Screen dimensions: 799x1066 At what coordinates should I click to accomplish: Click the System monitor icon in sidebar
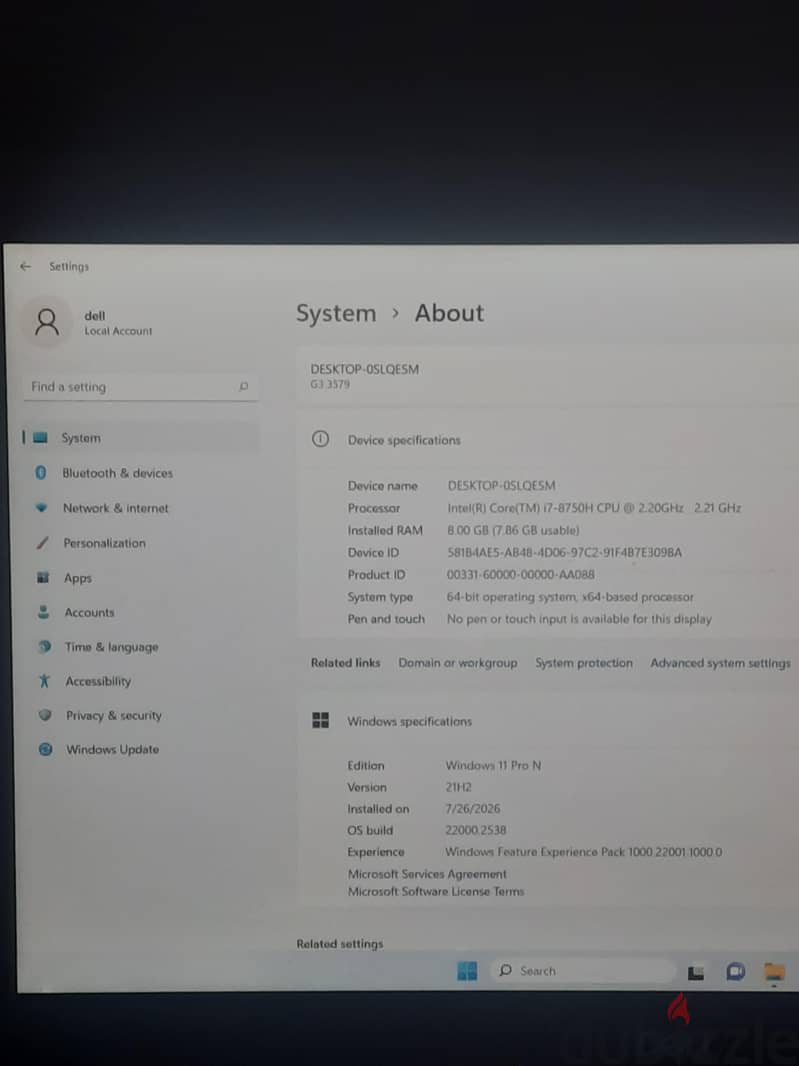(x=41, y=438)
